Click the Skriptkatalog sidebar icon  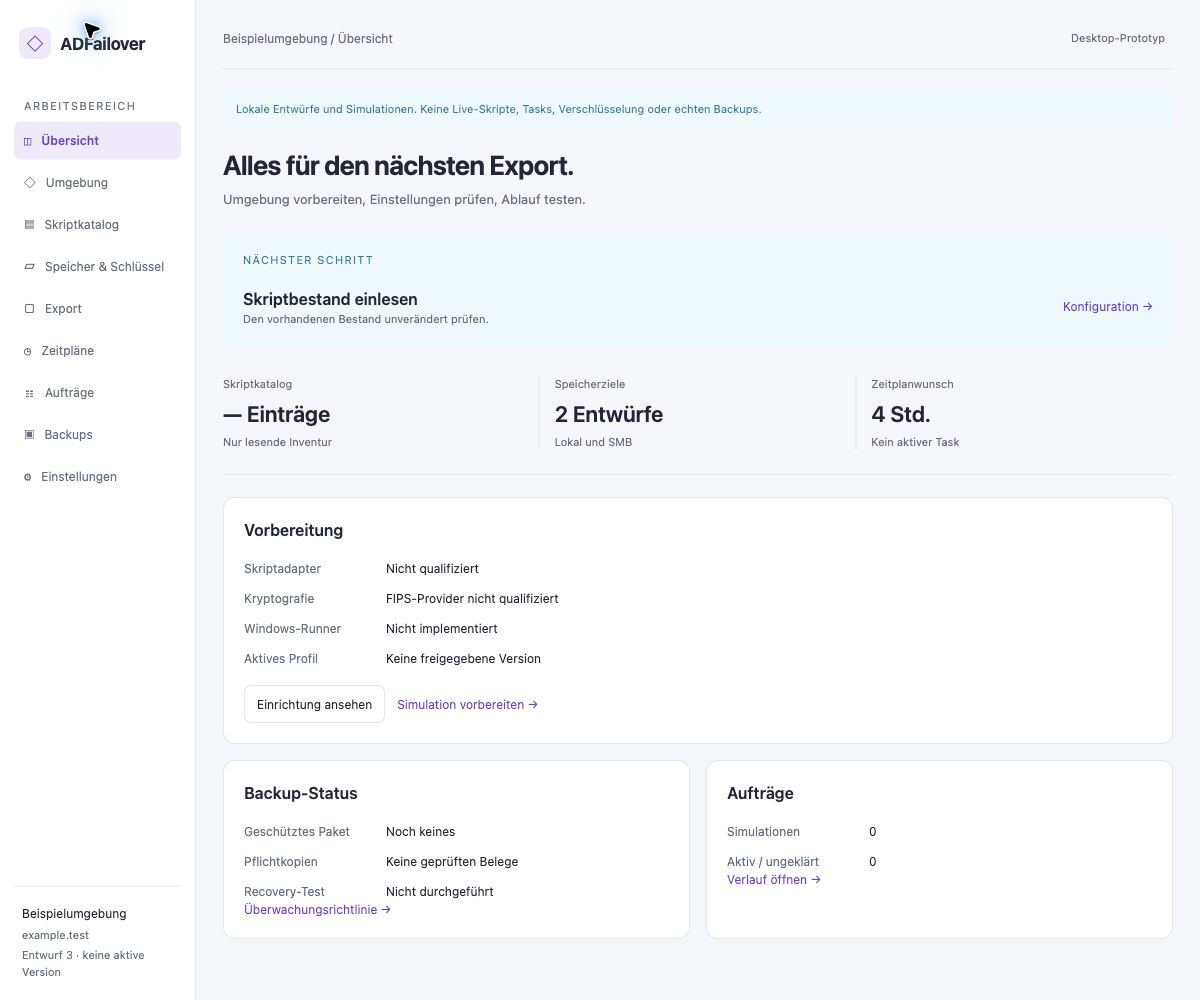(29, 225)
